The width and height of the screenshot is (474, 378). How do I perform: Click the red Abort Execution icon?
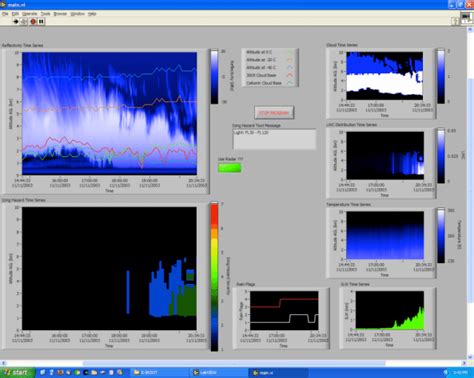(33, 22)
